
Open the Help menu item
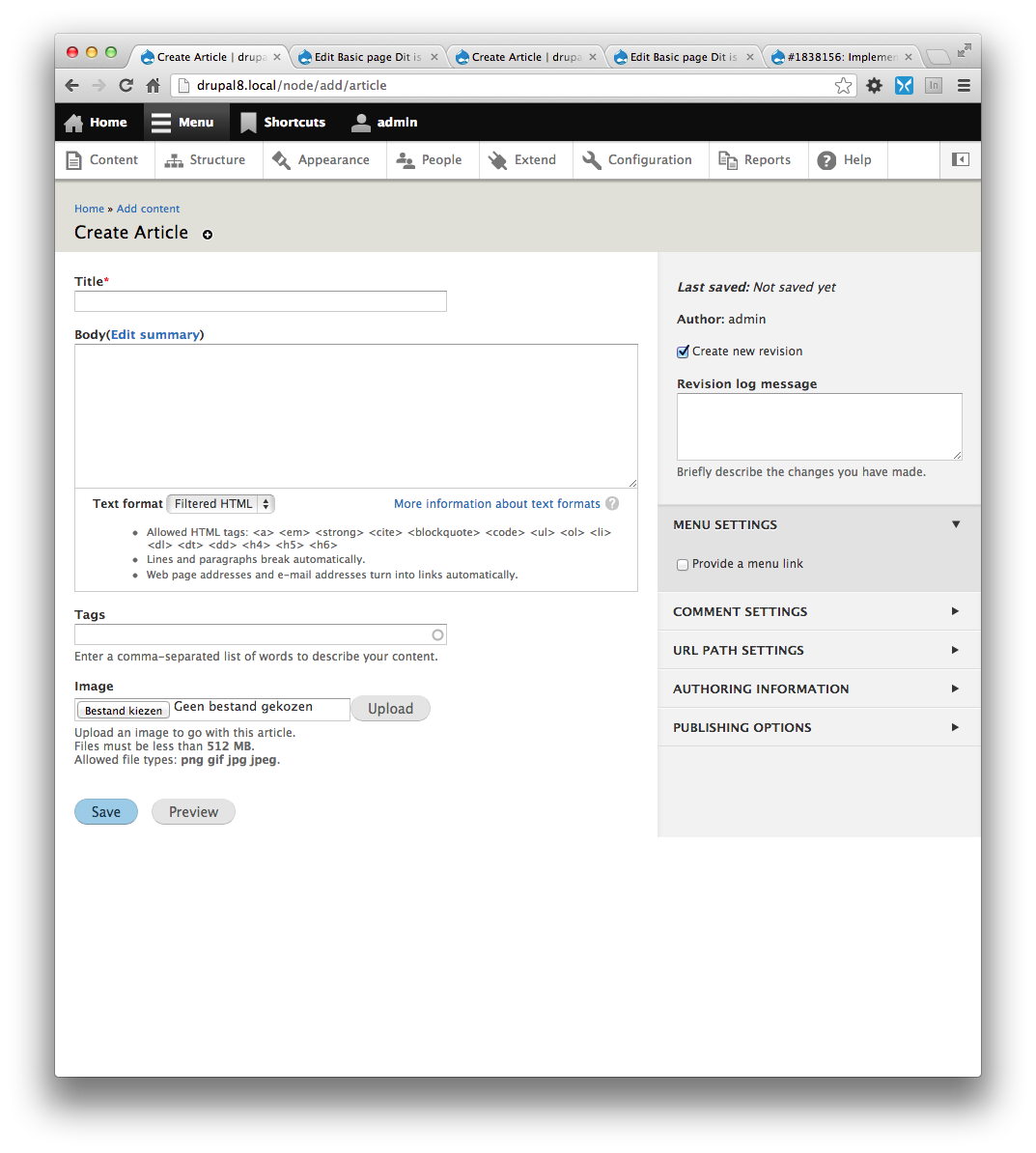point(846,159)
